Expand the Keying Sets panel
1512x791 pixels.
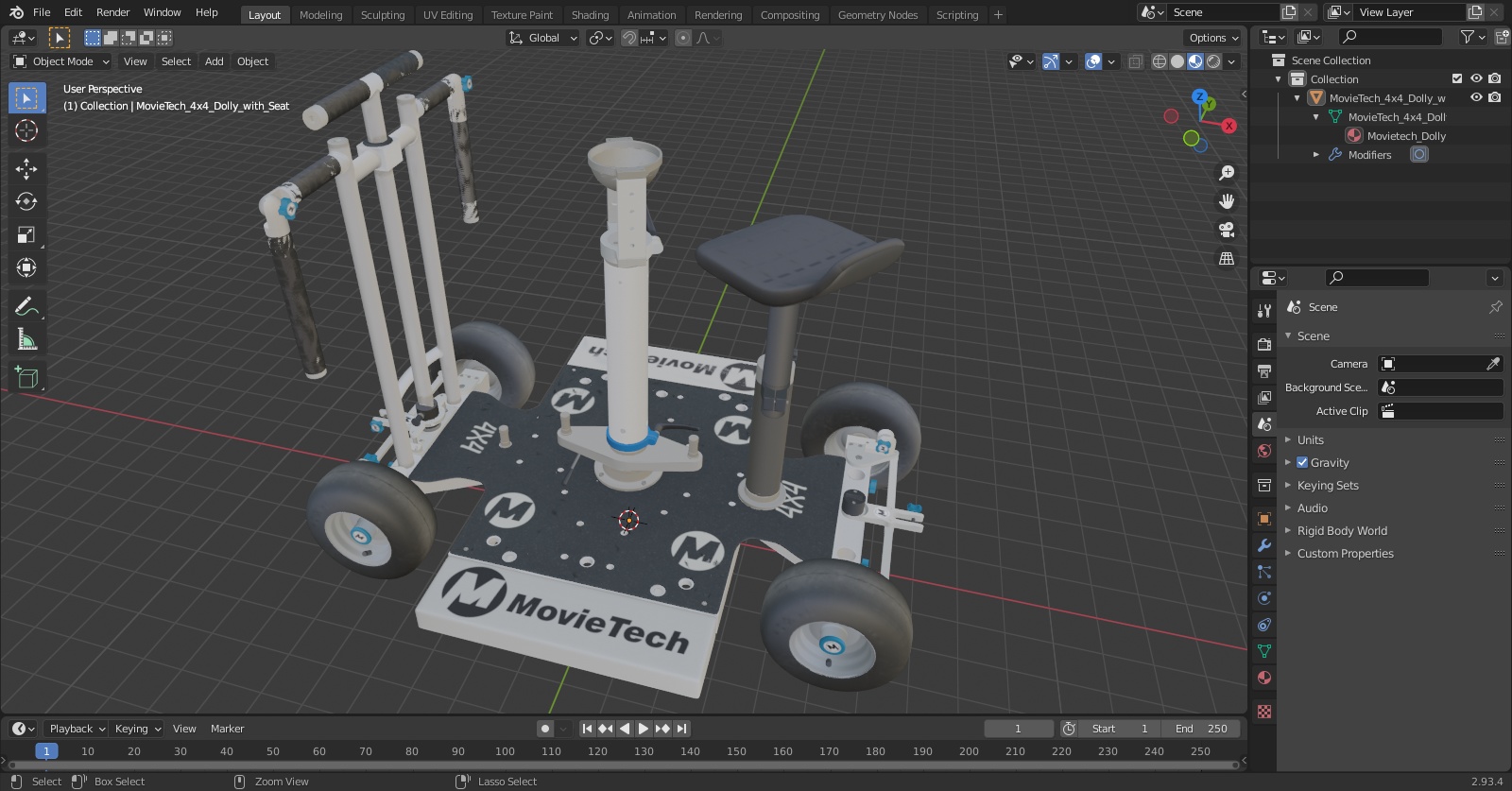[x=1328, y=485]
